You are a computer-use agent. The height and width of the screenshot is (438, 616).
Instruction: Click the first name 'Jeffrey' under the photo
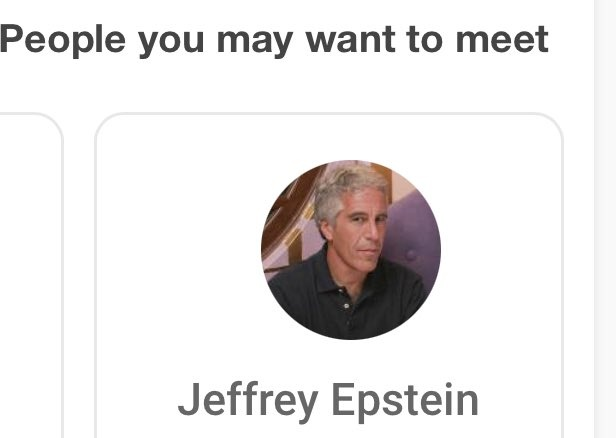pyautogui.click(x=248, y=400)
